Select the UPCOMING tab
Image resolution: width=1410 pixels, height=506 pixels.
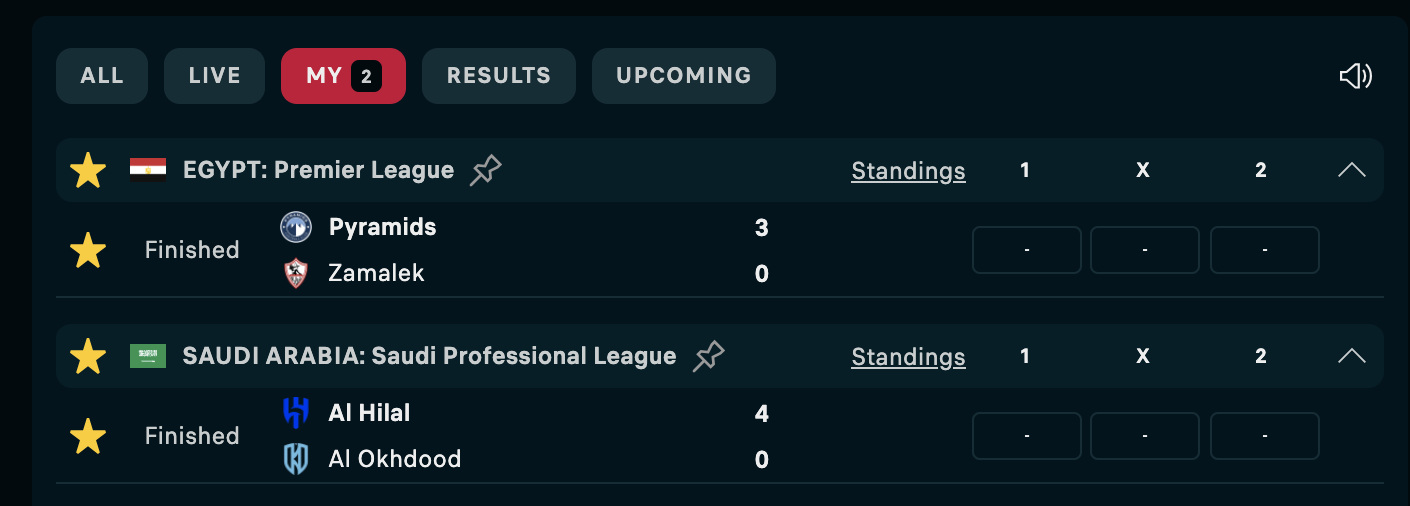point(684,76)
